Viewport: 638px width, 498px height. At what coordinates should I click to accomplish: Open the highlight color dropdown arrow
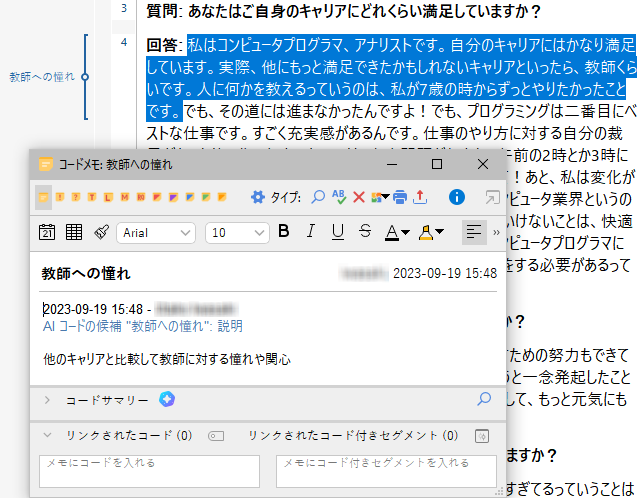pyautogui.click(x=439, y=232)
